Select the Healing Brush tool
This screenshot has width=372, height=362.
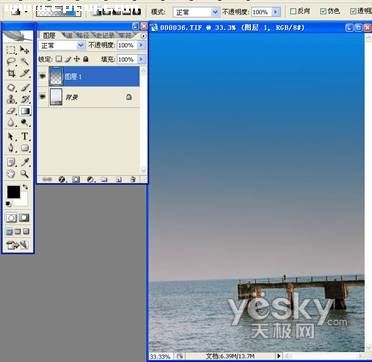click(x=12, y=88)
